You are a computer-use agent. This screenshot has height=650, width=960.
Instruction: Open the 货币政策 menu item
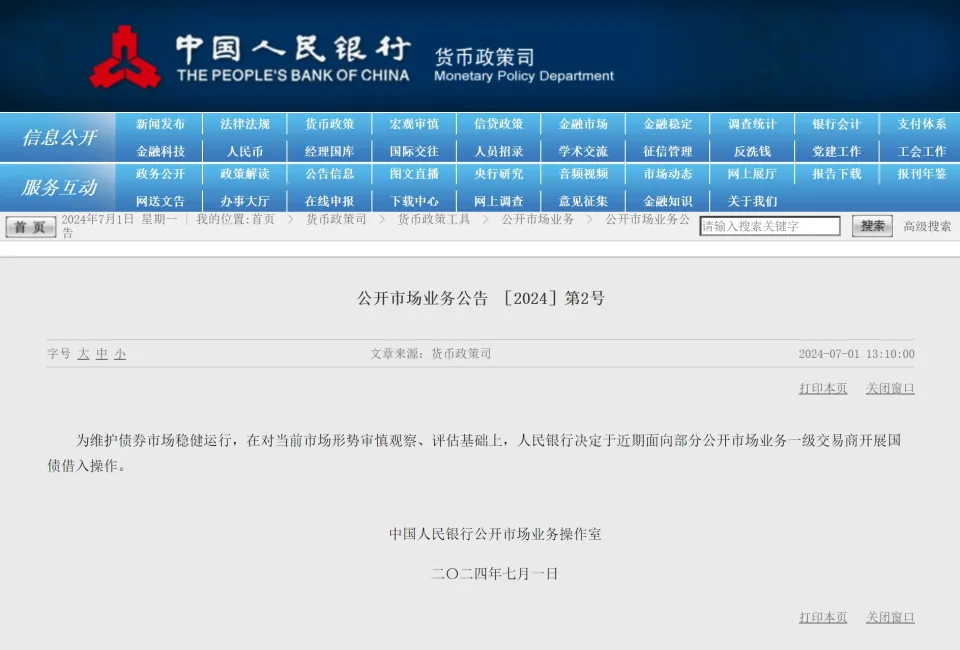click(329, 124)
